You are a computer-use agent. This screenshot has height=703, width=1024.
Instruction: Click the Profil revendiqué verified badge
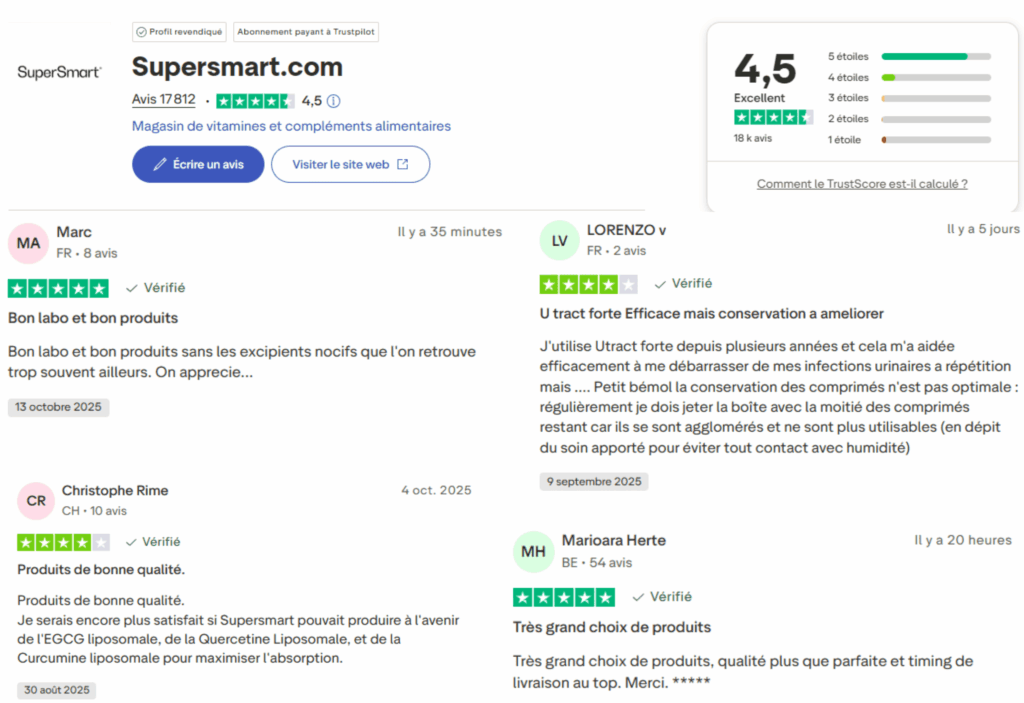179,31
